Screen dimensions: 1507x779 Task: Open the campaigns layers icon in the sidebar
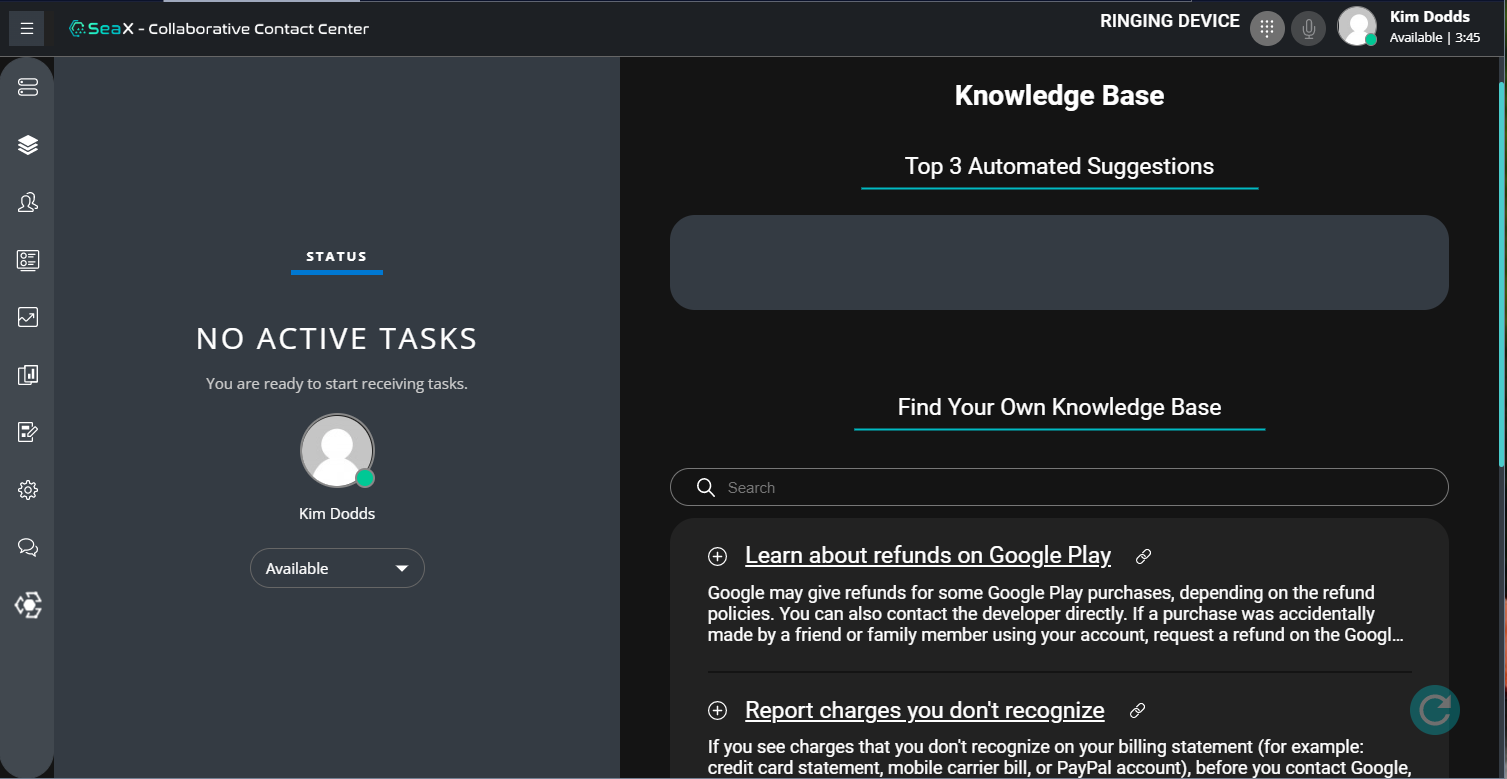[x=27, y=144]
